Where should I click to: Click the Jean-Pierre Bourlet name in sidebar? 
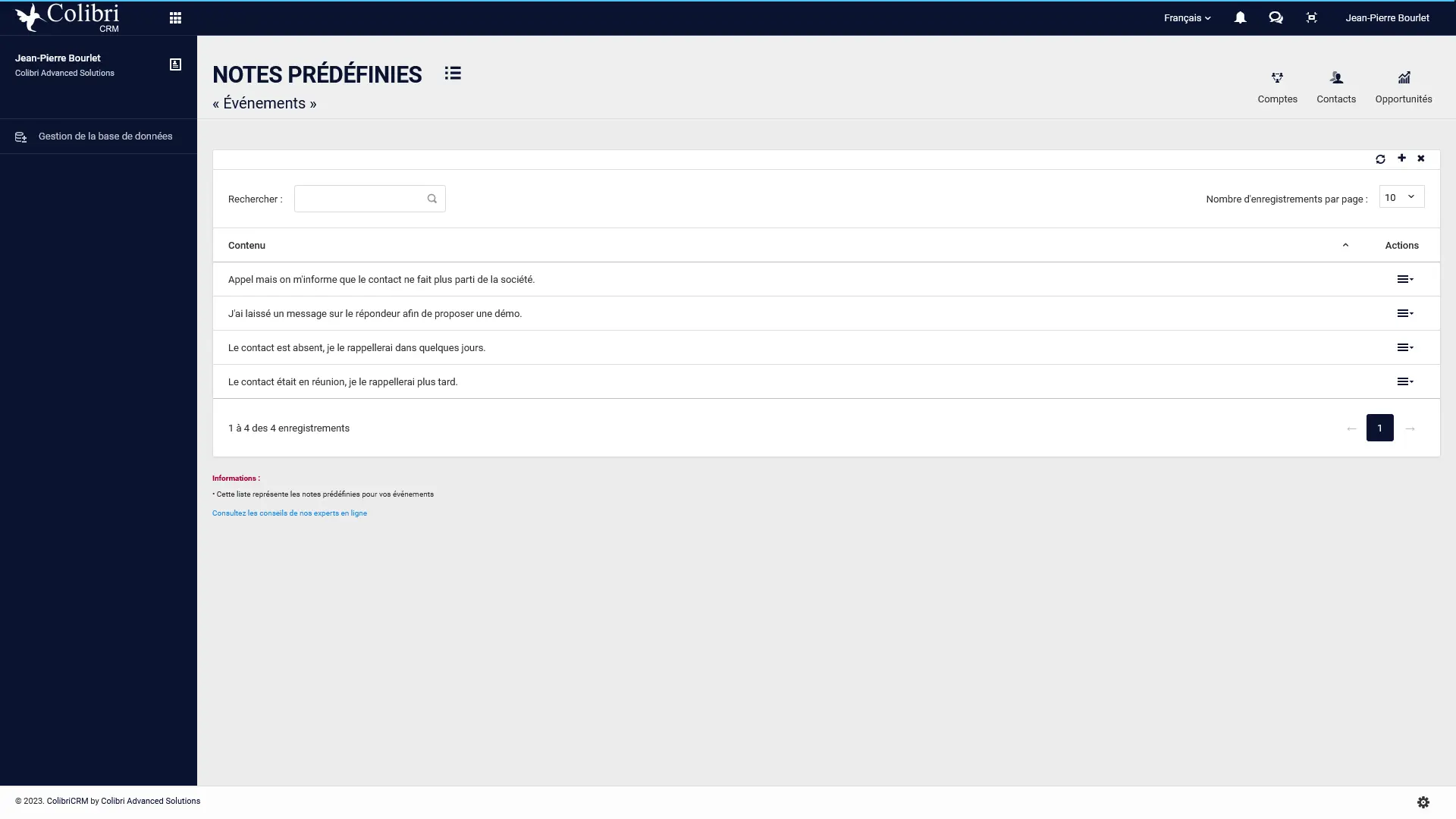click(x=58, y=58)
